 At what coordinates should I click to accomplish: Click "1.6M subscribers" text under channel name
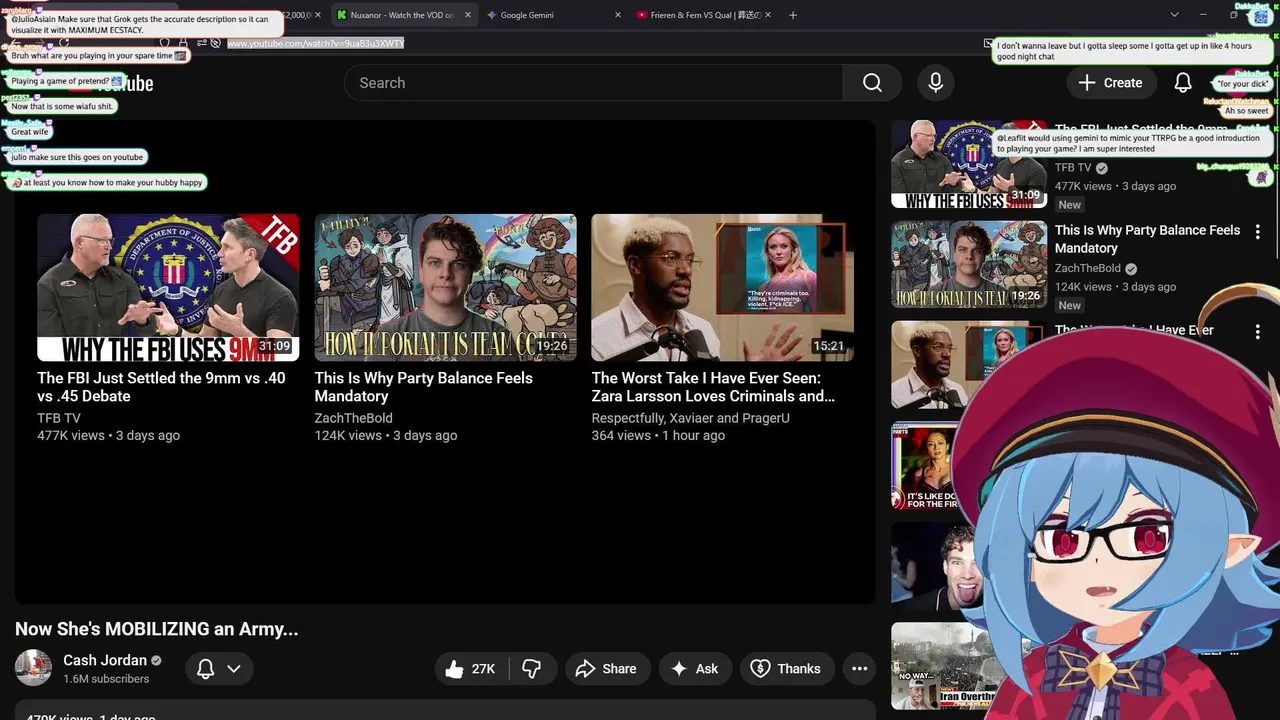tap(106, 679)
